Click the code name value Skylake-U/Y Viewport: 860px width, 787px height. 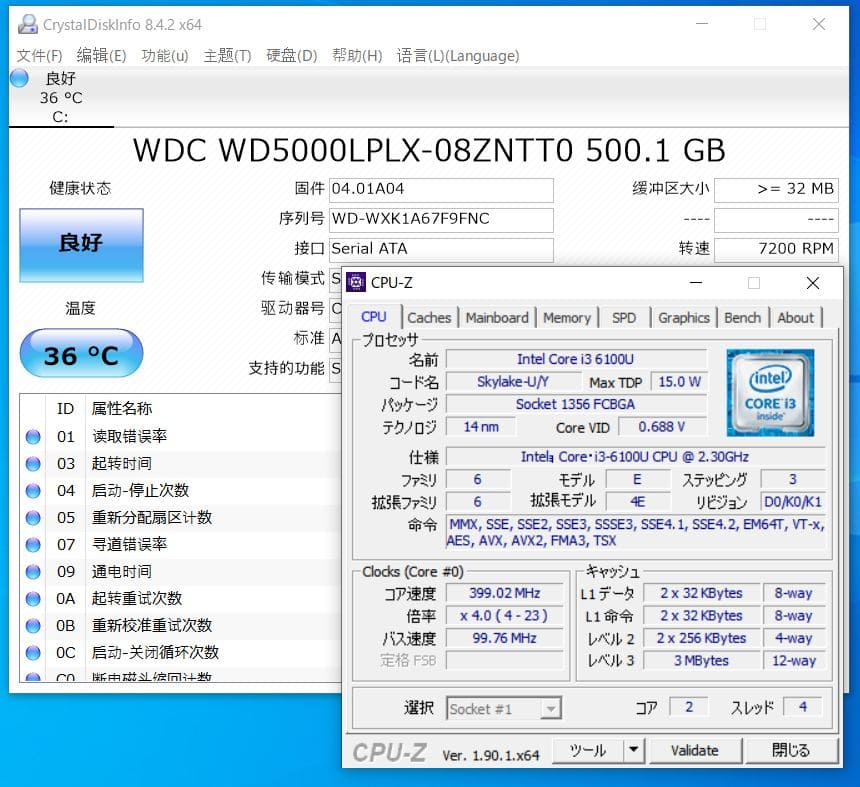[513, 382]
